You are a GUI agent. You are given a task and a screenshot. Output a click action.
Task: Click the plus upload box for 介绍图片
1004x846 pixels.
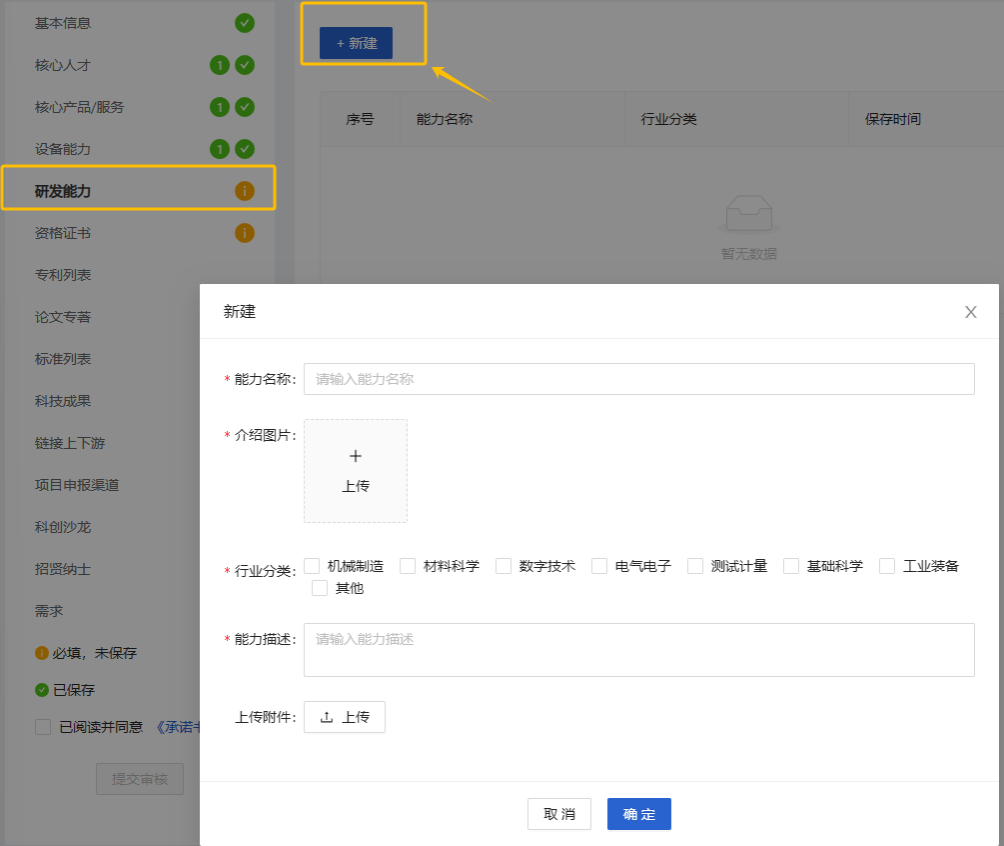pos(355,470)
